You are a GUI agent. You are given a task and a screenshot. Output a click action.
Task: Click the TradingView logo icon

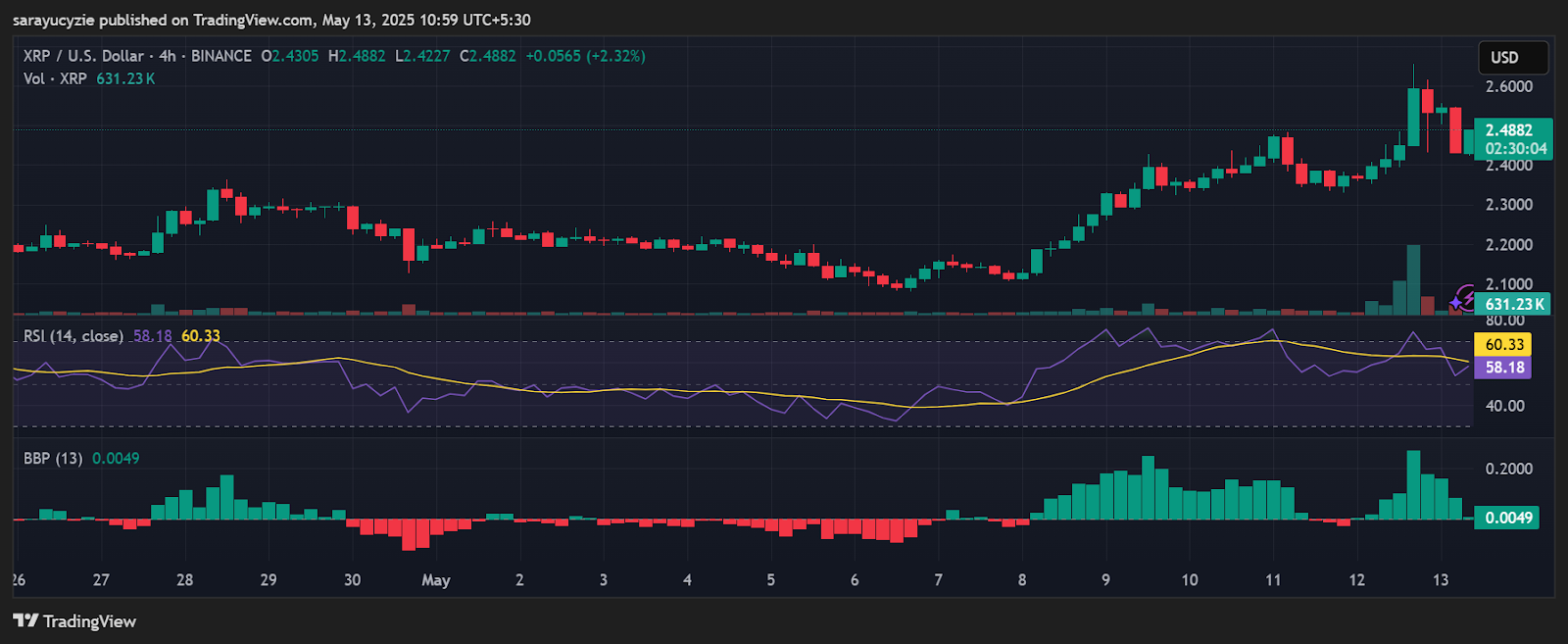(x=25, y=620)
